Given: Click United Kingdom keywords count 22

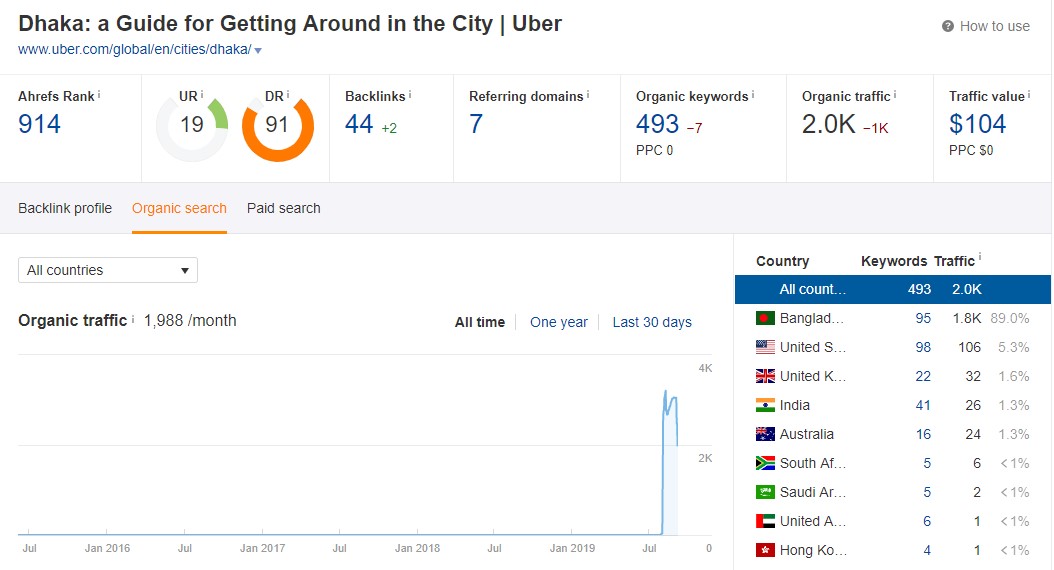Looking at the screenshot, I should coord(923,376).
